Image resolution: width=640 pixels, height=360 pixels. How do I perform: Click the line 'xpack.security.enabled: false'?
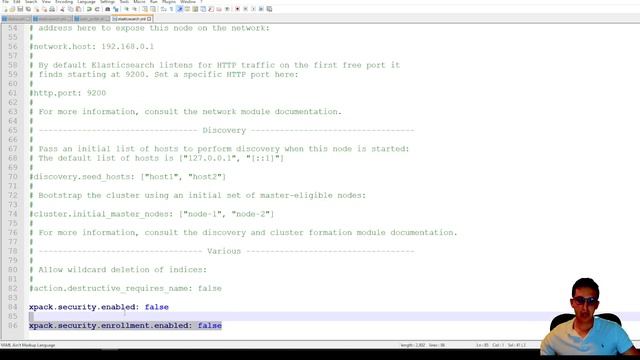coord(99,307)
